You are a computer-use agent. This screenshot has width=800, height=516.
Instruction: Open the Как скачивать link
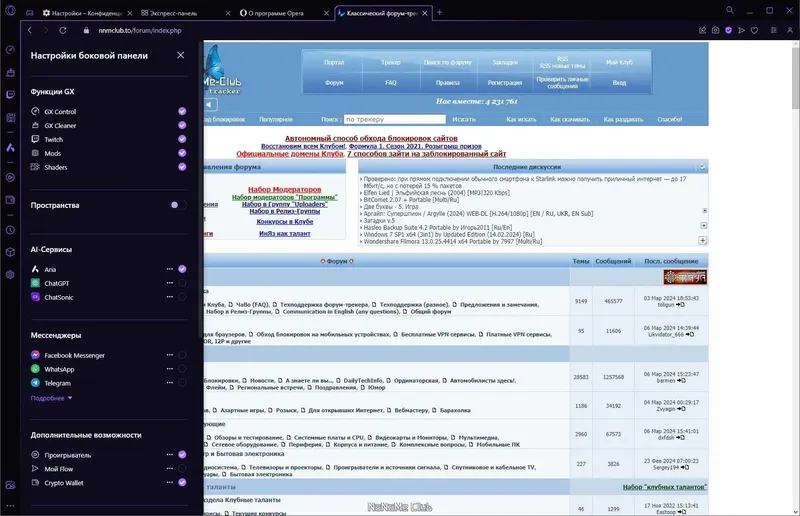(570, 119)
